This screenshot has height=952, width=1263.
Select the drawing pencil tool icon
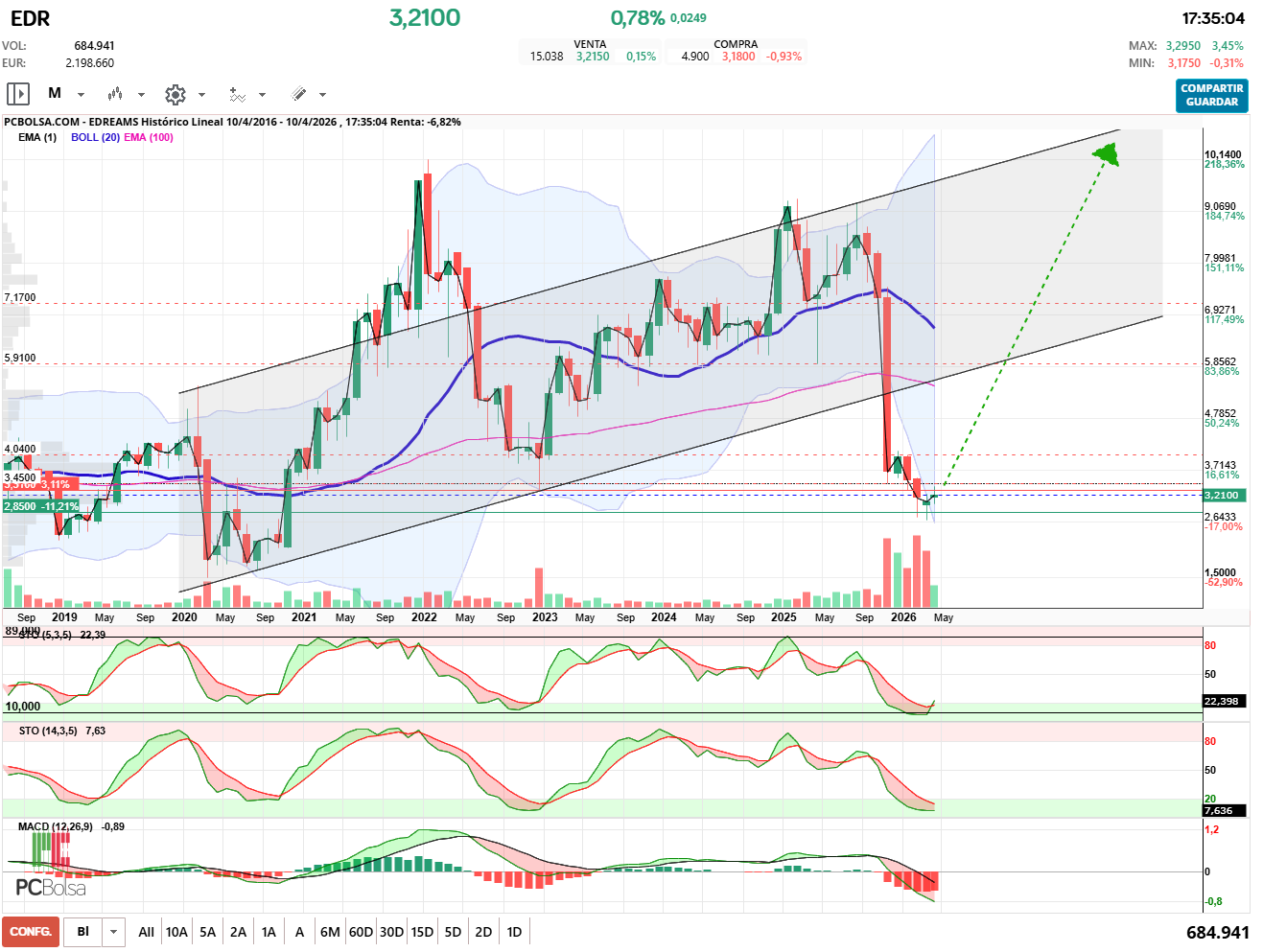298,94
